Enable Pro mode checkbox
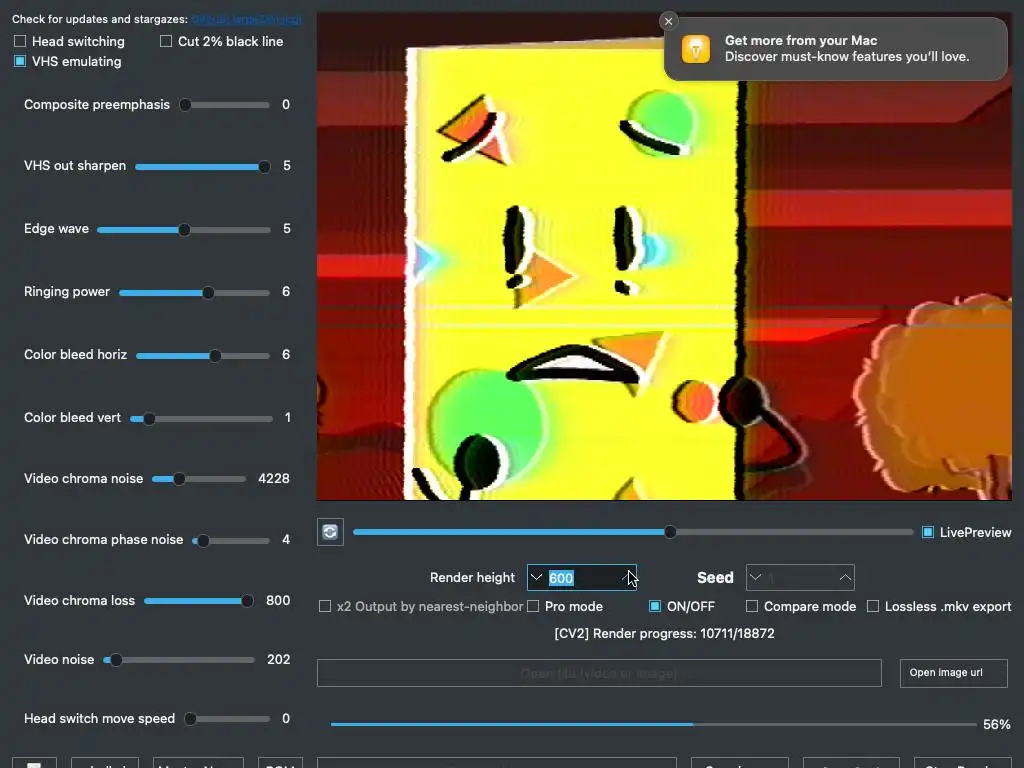1024x768 pixels. pyautogui.click(x=533, y=606)
